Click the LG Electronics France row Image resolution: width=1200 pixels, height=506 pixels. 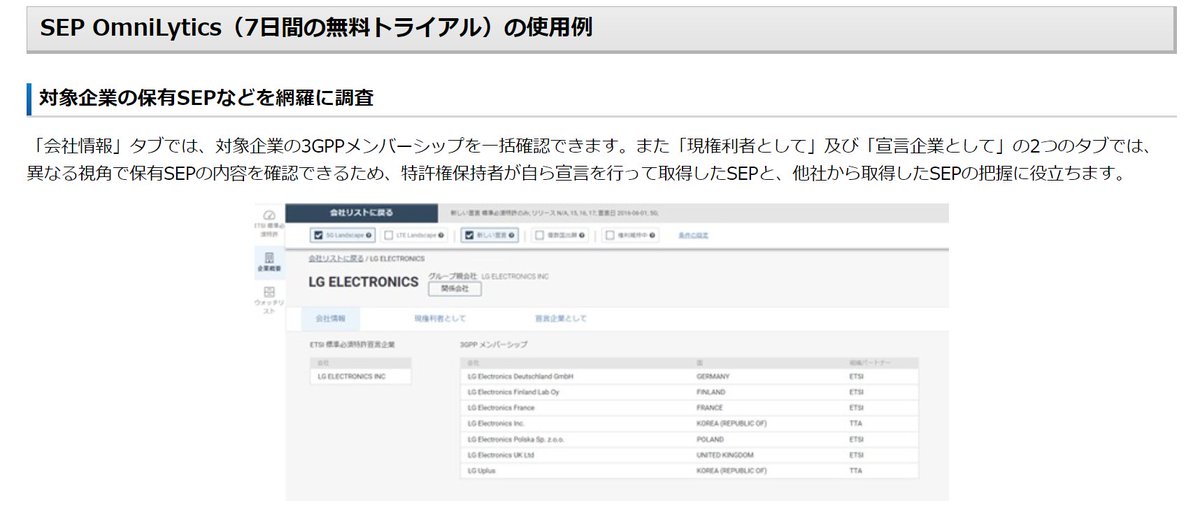point(688,408)
